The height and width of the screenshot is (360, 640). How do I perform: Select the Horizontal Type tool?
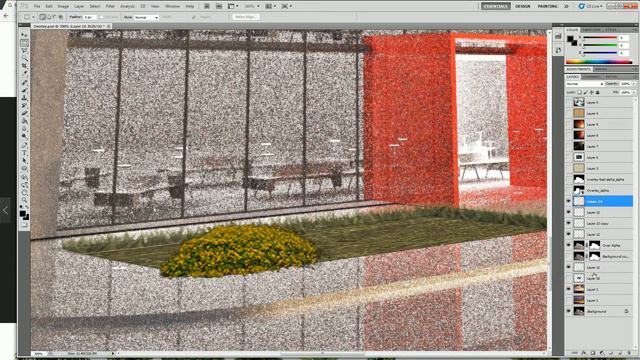[x=24, y=153]
